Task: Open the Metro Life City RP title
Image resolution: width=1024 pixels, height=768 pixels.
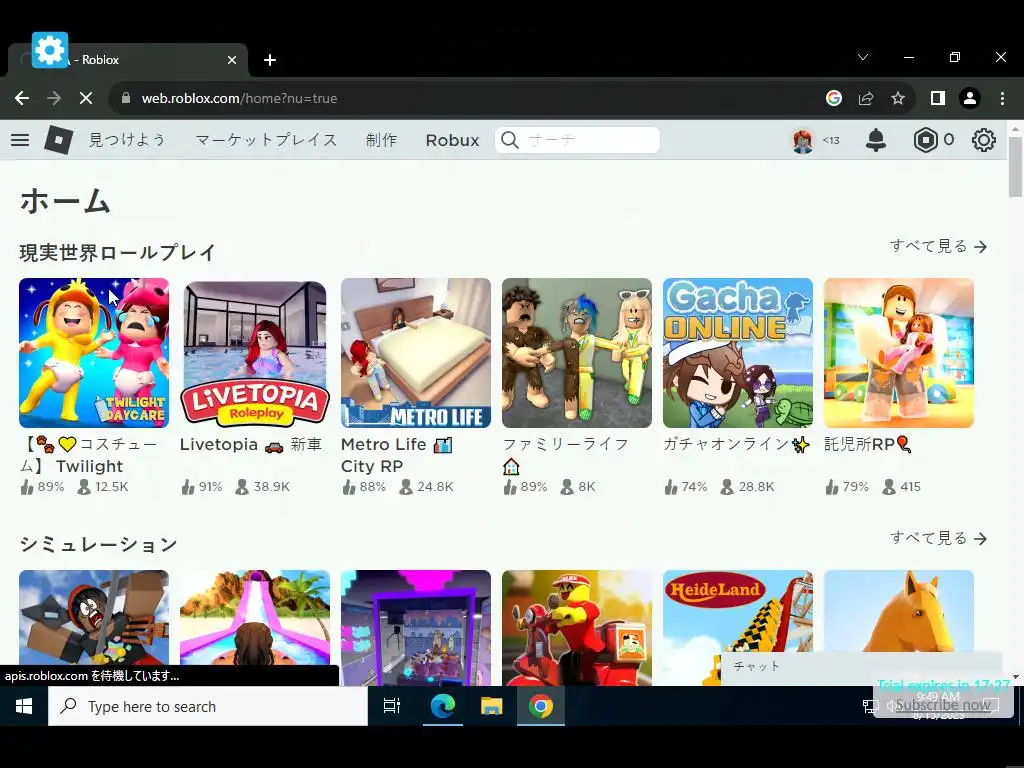Action: 396,455
